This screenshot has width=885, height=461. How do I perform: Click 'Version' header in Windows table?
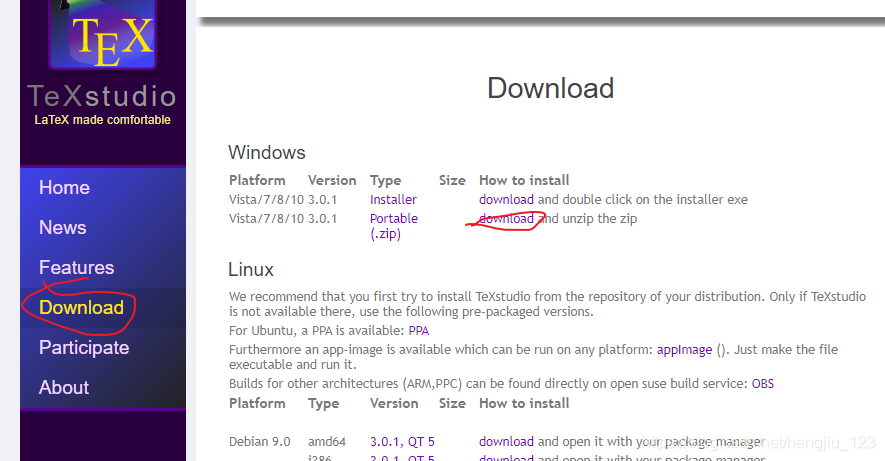(332, 181)
